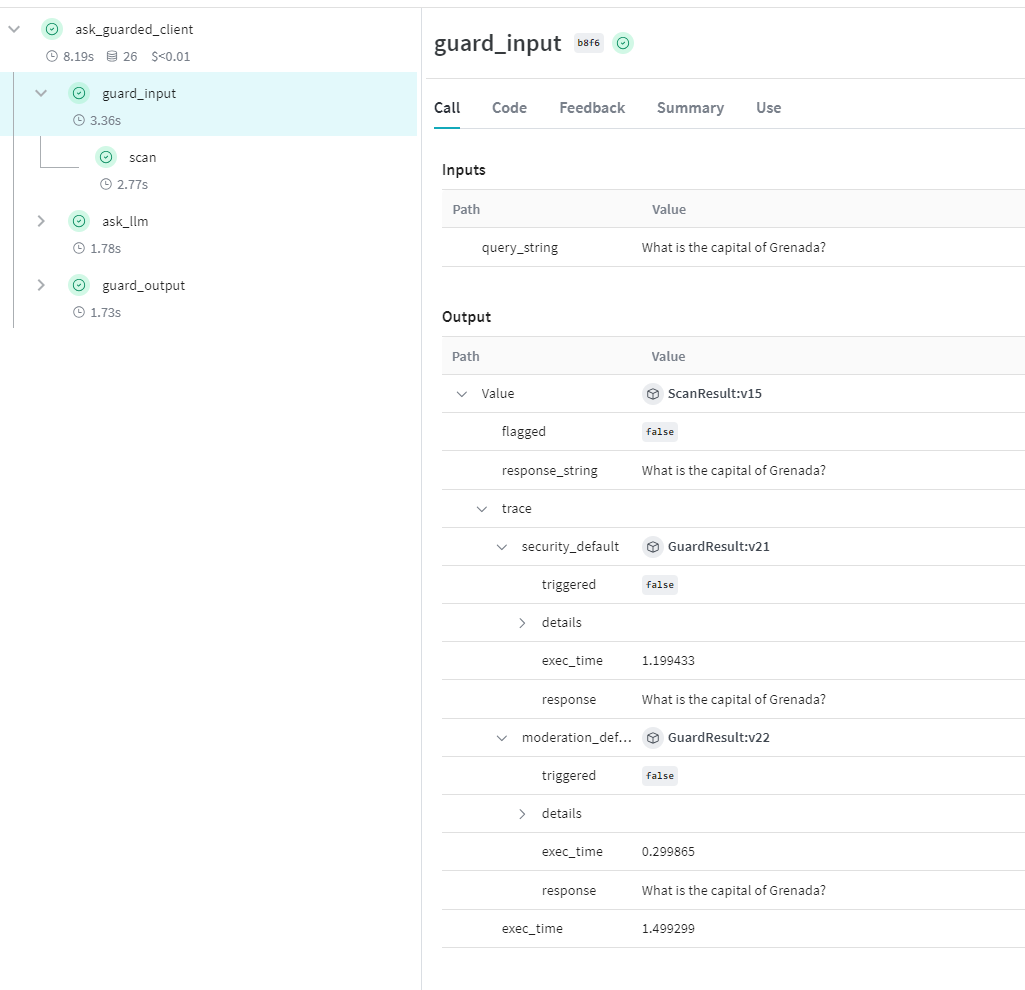Collapse the ask_guarded_client root call
Screen dimensions: 1025x990
14,29
